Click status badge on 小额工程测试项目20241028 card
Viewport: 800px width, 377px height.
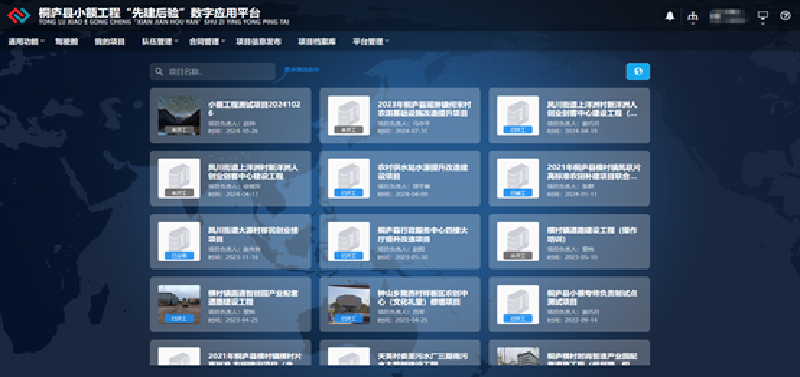[179, 130]
